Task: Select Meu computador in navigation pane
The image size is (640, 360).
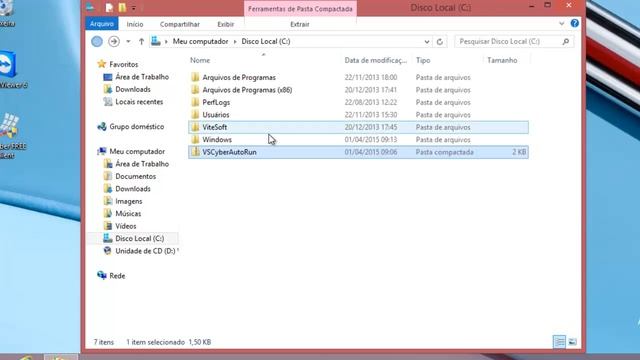Action: click(x=137, y=151)
